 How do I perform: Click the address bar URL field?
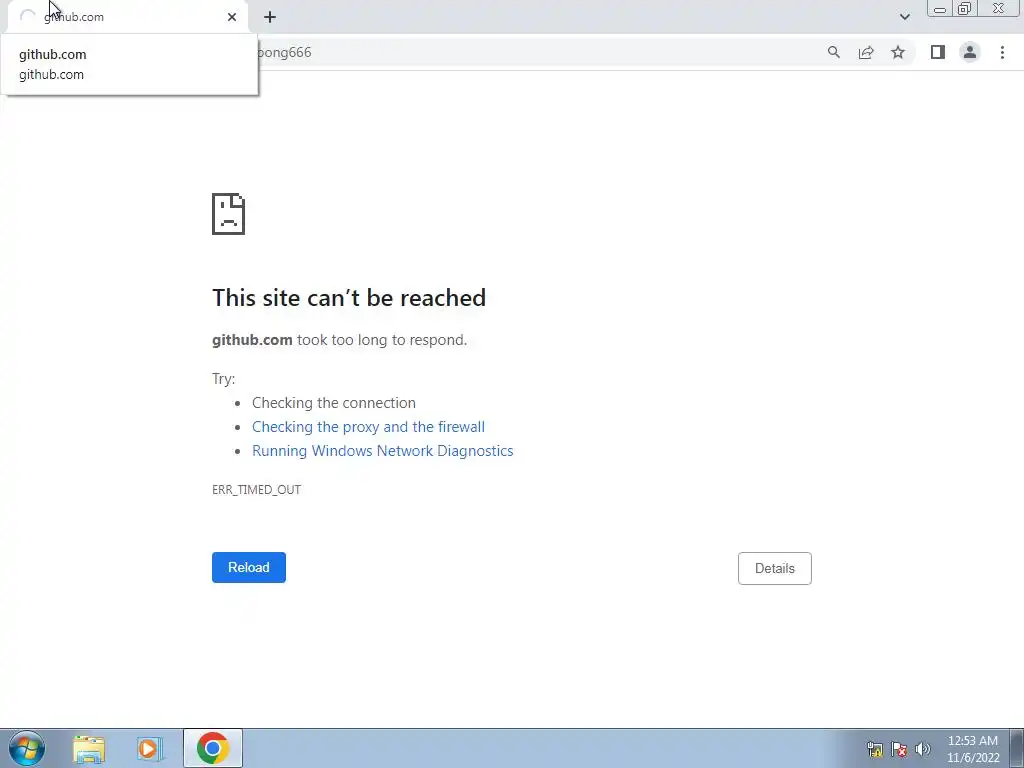tap(536, 52)
